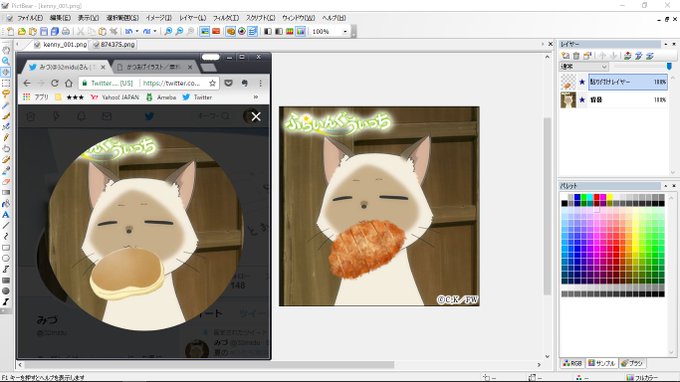Screen dimensions: 680x382
Task: Click the Open folder toolbar icon
Action: [x=21, y=31]
